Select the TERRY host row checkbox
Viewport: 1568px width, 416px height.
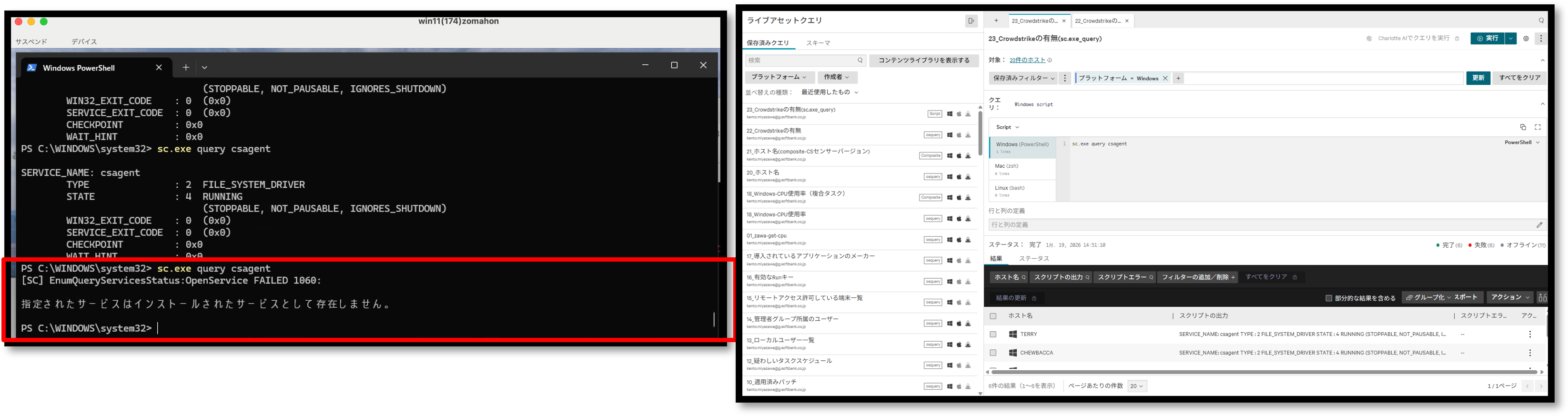(993, 335)
